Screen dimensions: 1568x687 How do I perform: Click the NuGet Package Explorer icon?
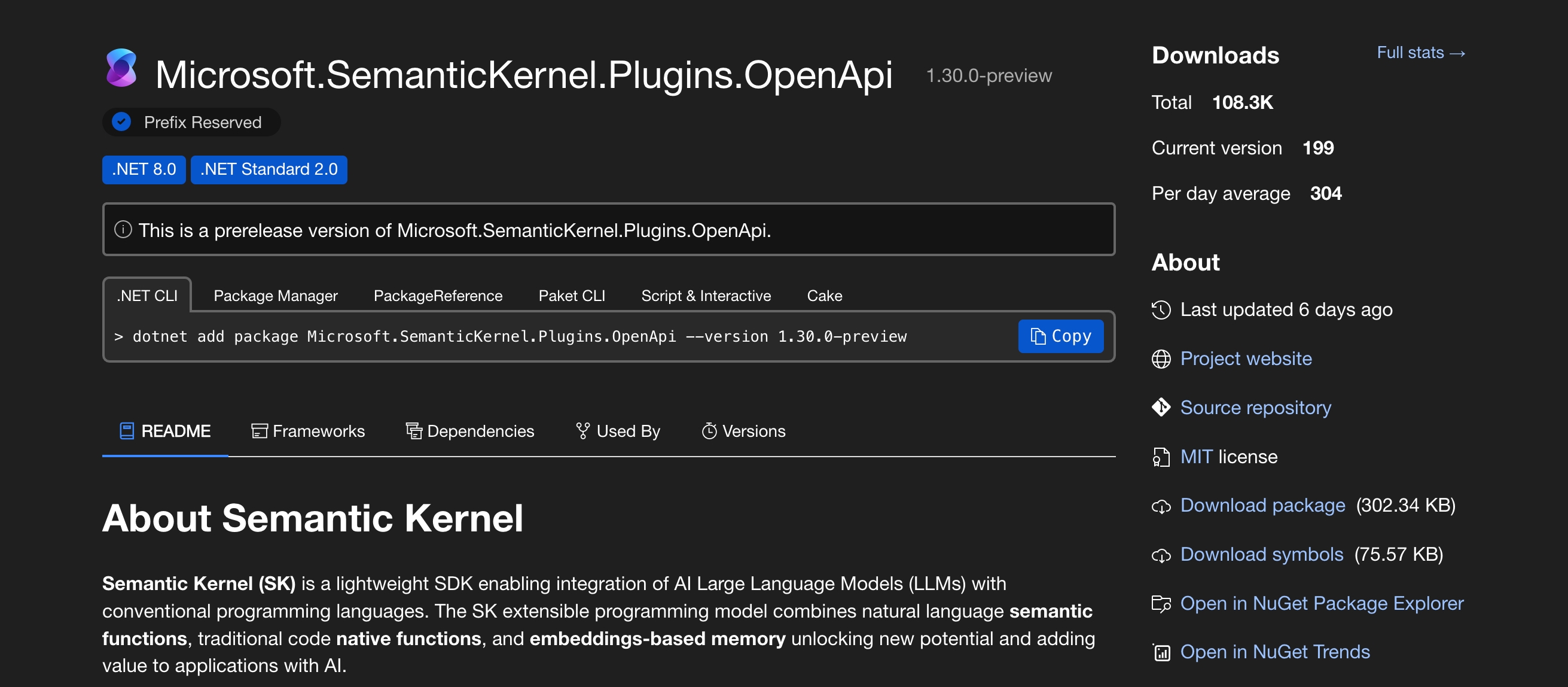point(1161,603)
